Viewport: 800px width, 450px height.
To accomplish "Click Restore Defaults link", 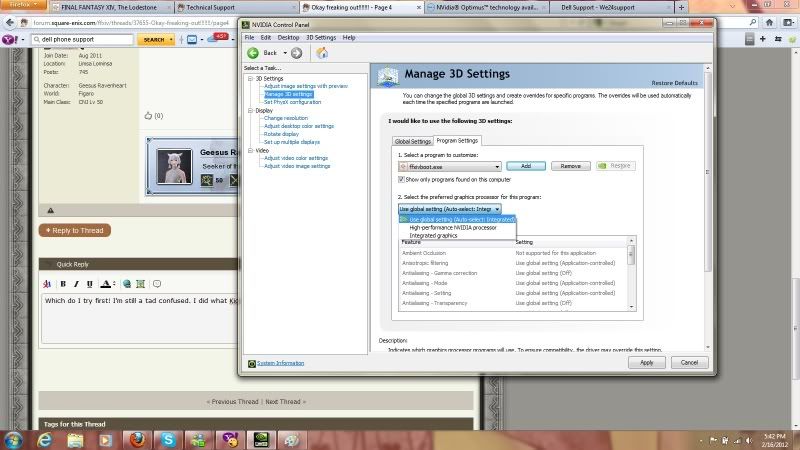I will [674, 83].
